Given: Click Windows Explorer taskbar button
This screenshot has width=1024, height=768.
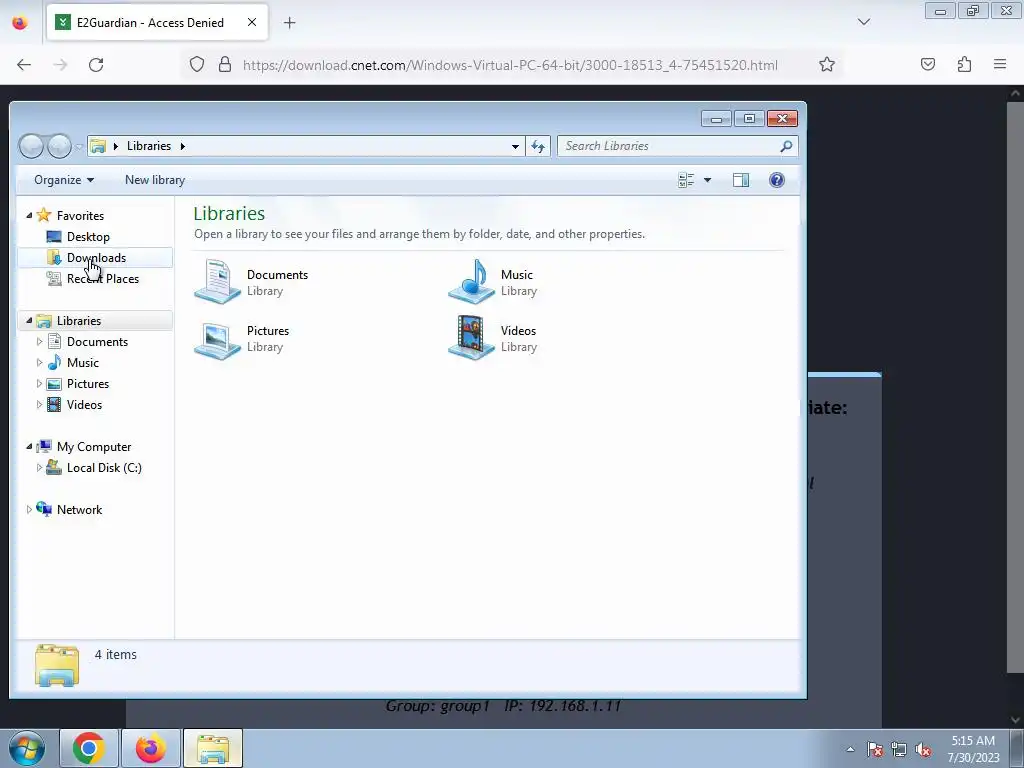Looking at the screenshot, I should click(x=213, y=748).
